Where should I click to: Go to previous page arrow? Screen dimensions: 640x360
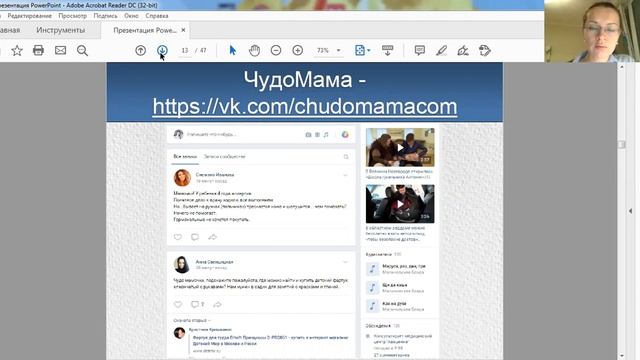[140, 51]
